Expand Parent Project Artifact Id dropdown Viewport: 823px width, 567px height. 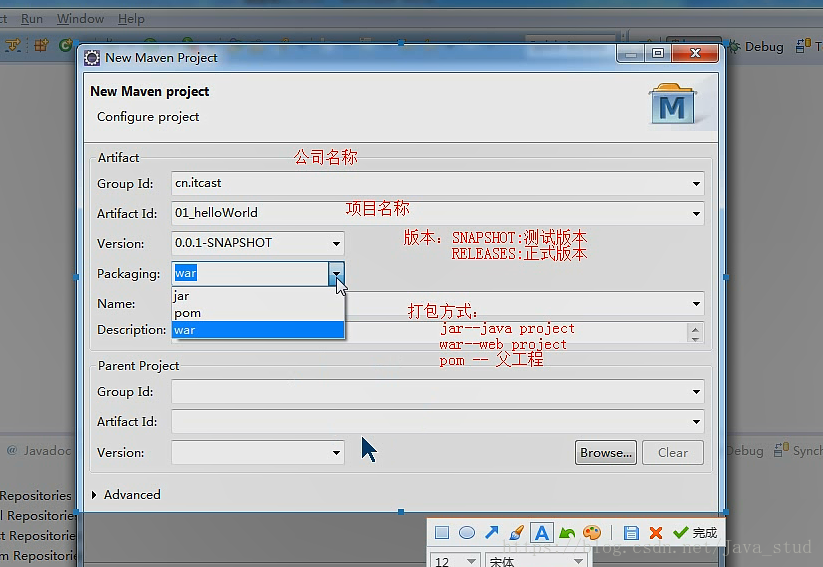pos(696,422)
